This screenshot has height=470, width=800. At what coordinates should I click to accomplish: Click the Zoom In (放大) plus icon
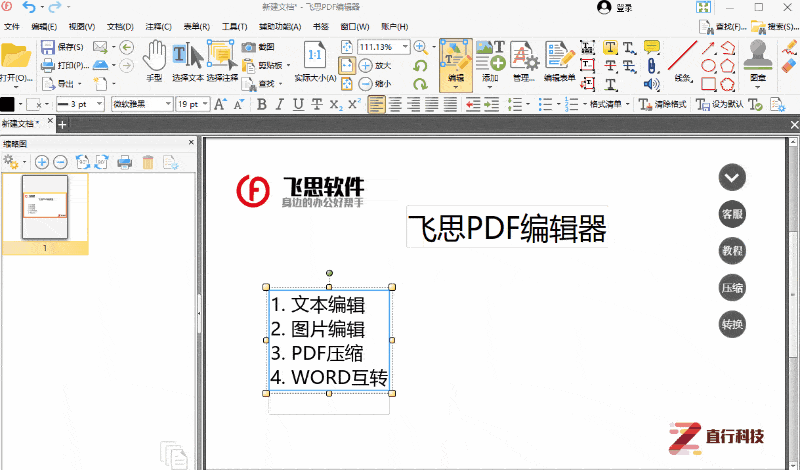(365, 65)
